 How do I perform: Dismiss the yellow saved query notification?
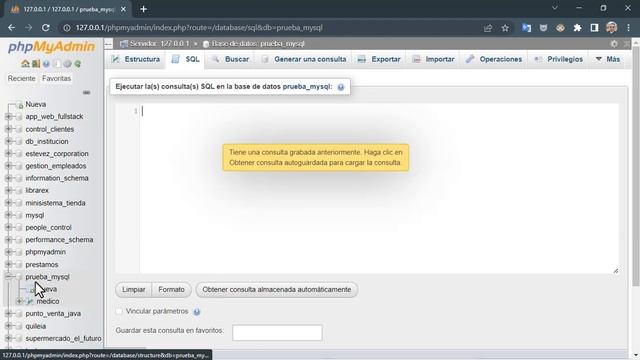(x=316, y=158)
